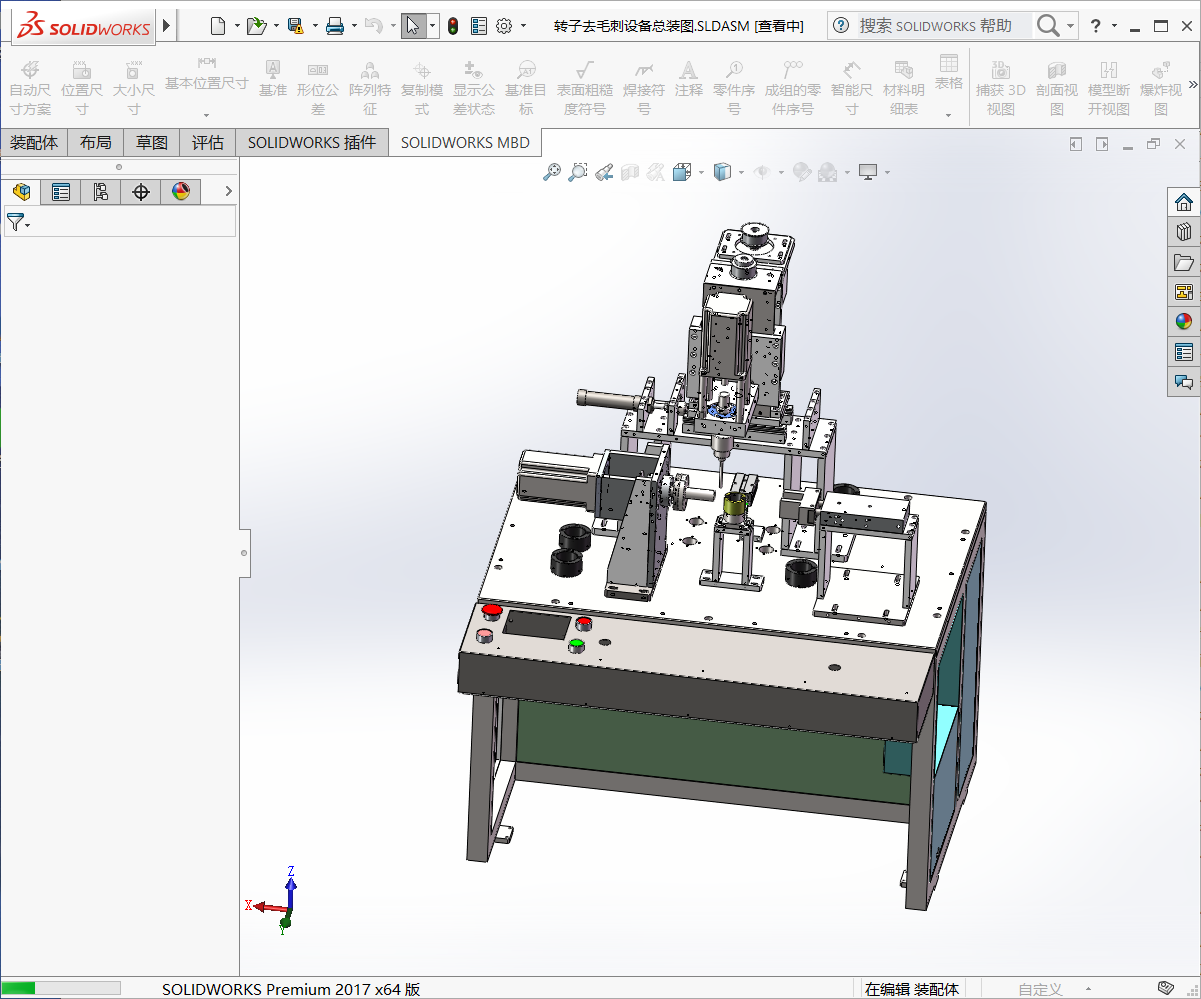Expand the Options gear dropdown arrow
The height and width of the screenshot is (999, 1201).
pos(523,26)
